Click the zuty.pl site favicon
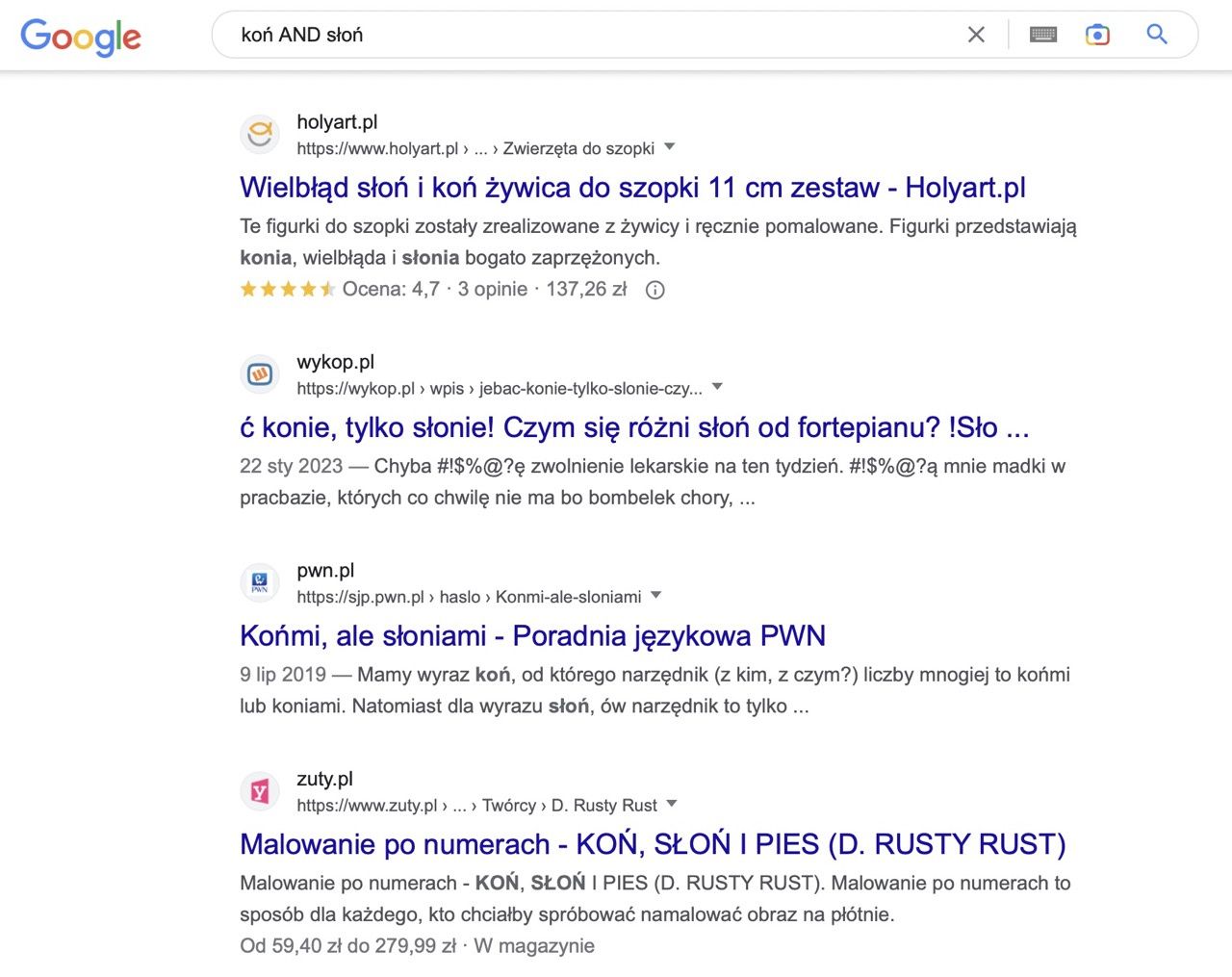1232x977 pixels. coord(260,791)
